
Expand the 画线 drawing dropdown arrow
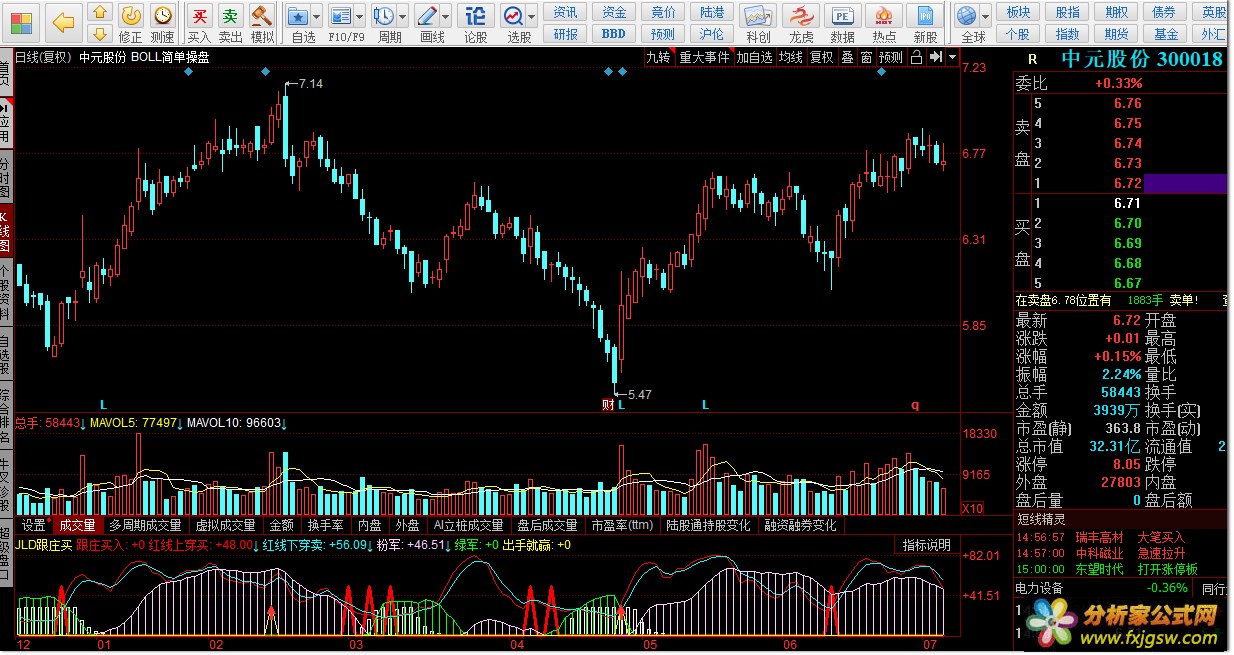(x=446, y=17)
